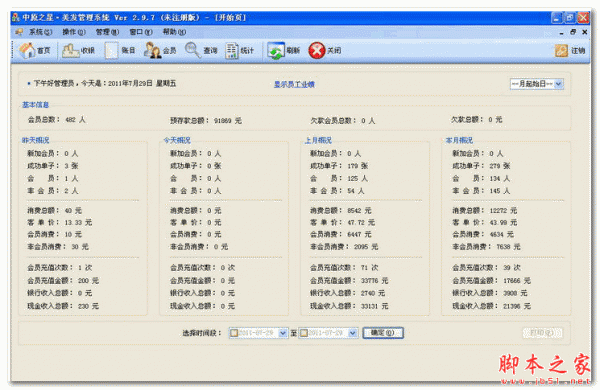Toggle the end date checkbox
The width and height of the screenshot is (600, 390).
303,333
